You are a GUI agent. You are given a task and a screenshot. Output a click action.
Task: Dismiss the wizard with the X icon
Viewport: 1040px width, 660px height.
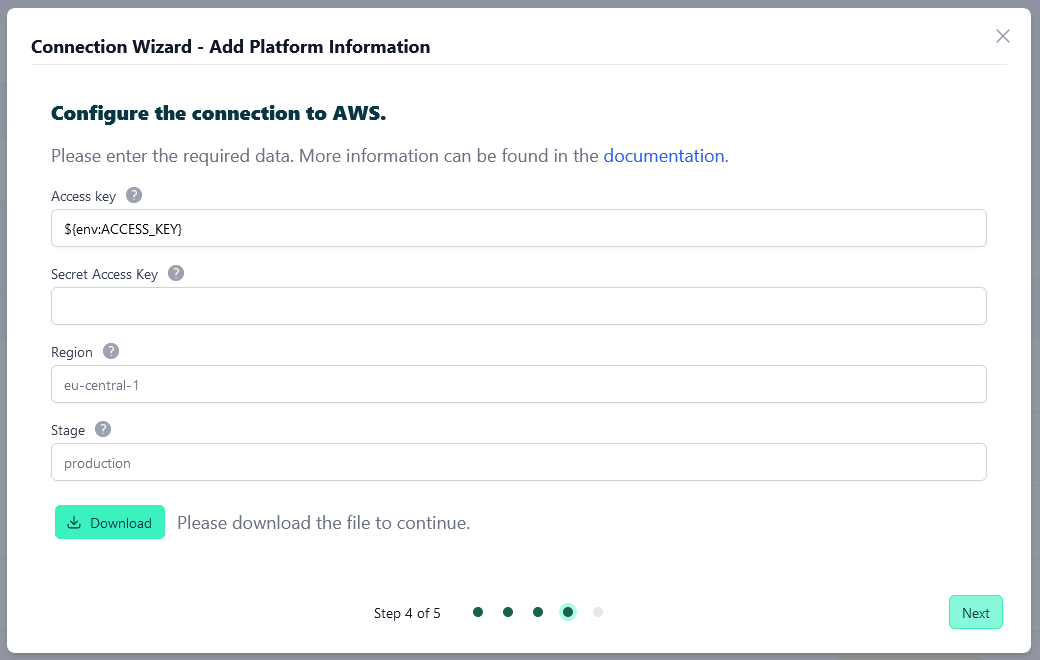click(1003, 36)
